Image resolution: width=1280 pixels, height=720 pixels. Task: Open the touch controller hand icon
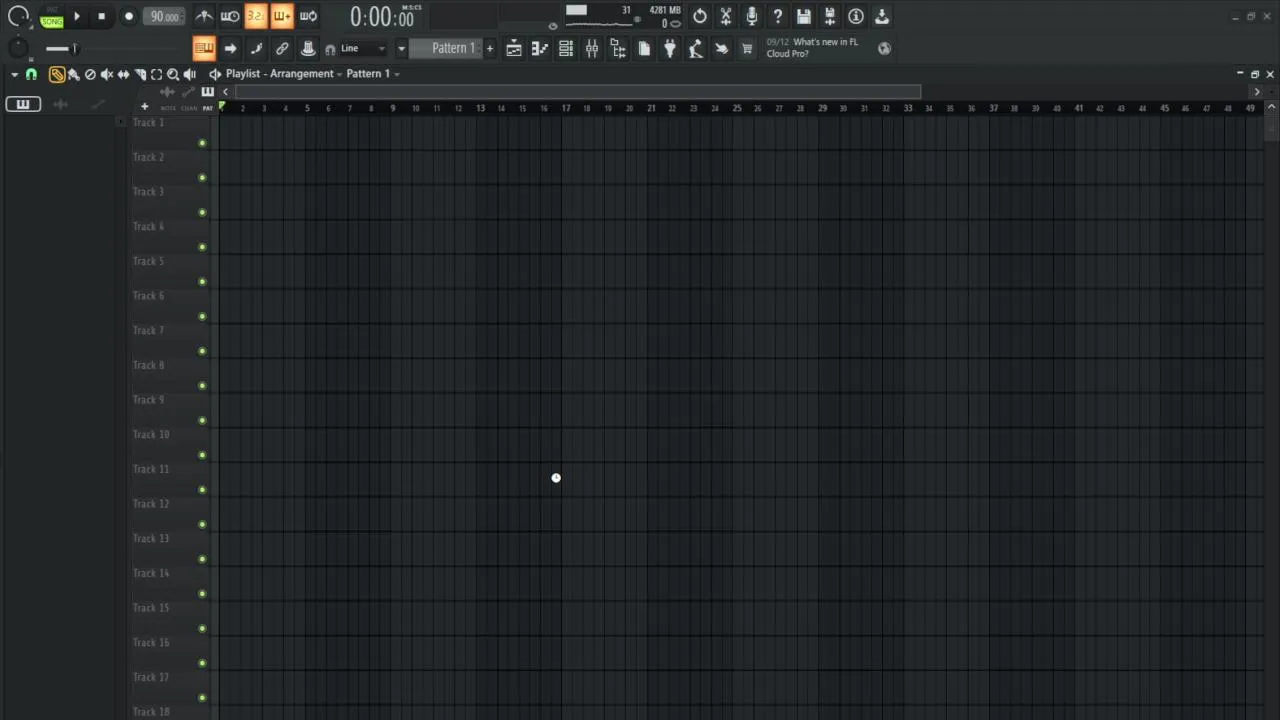click(x=721, y=48)
